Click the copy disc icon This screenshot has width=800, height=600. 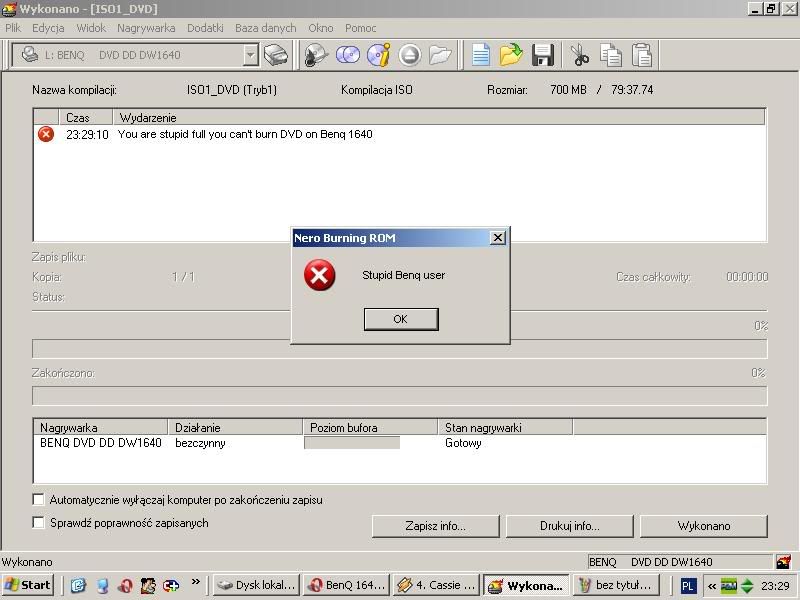tap(348, 55)
